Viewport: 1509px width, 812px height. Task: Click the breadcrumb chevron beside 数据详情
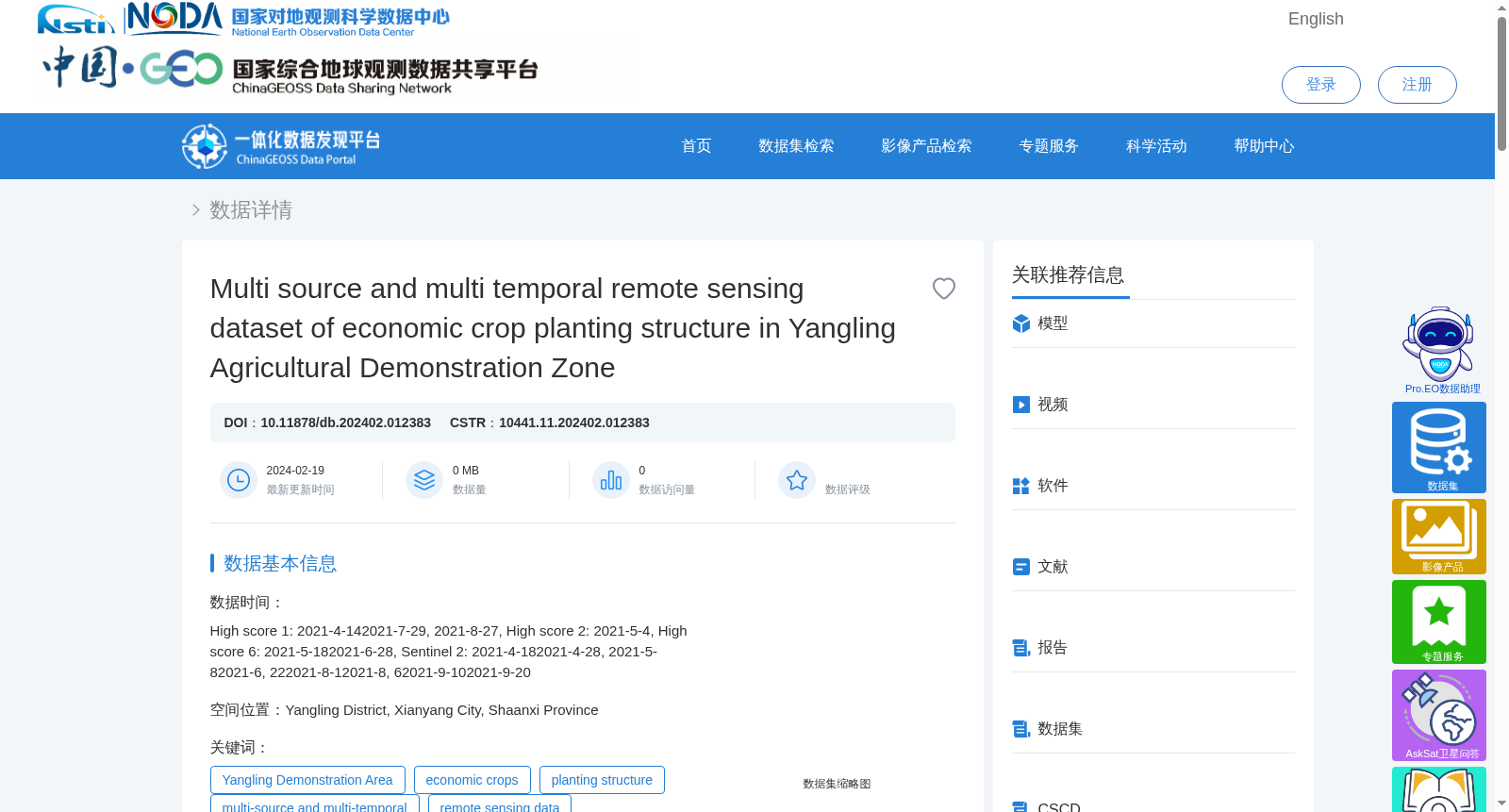(195, 210)
